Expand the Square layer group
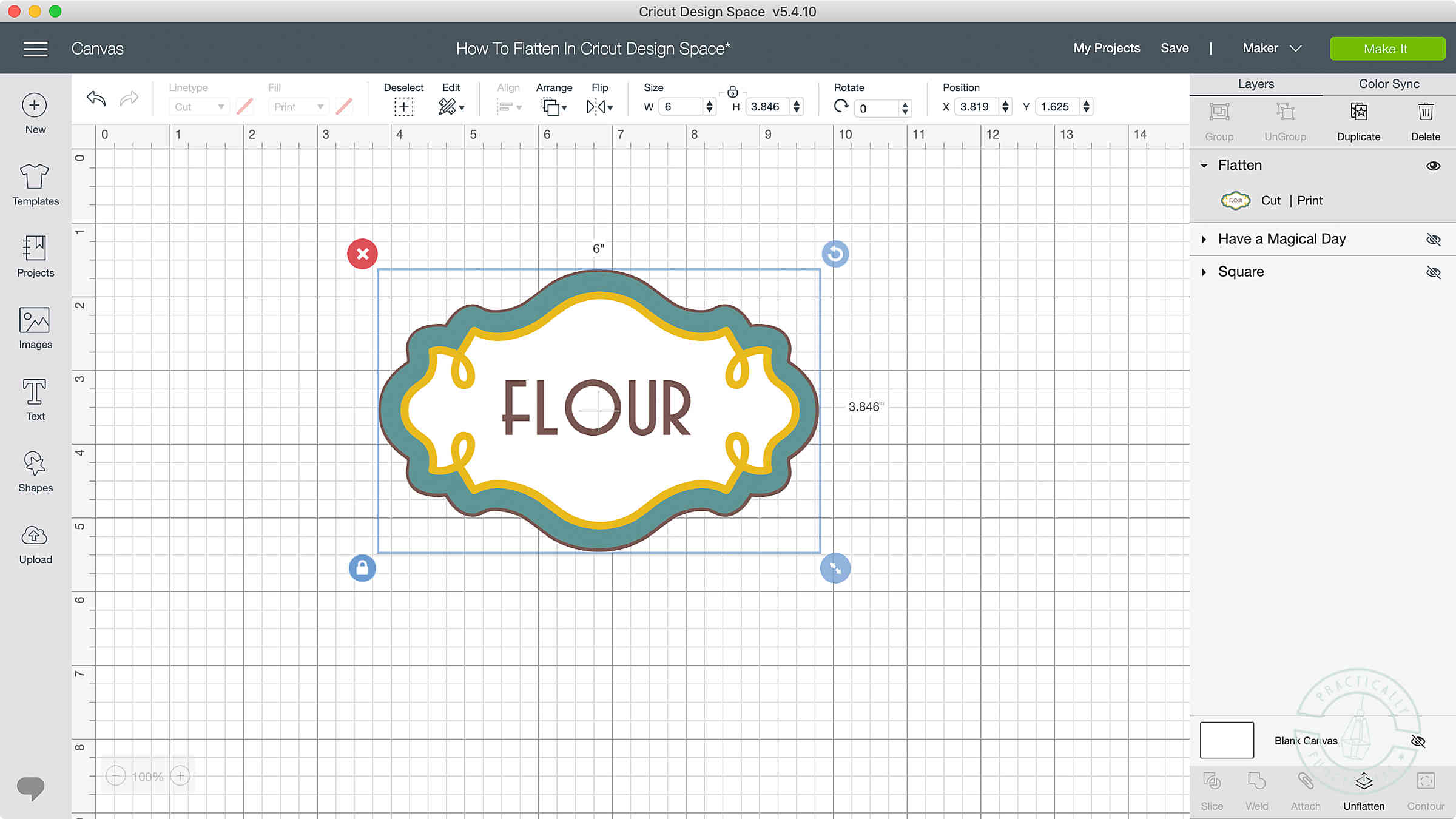 (x=1204, y=272)
